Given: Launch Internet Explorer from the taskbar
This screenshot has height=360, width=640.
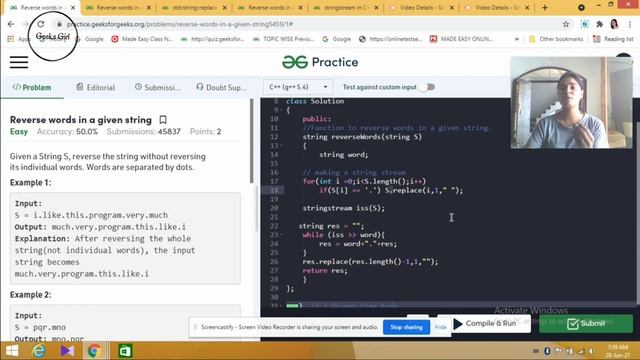Looking at the screenshot, I should 39,351.
